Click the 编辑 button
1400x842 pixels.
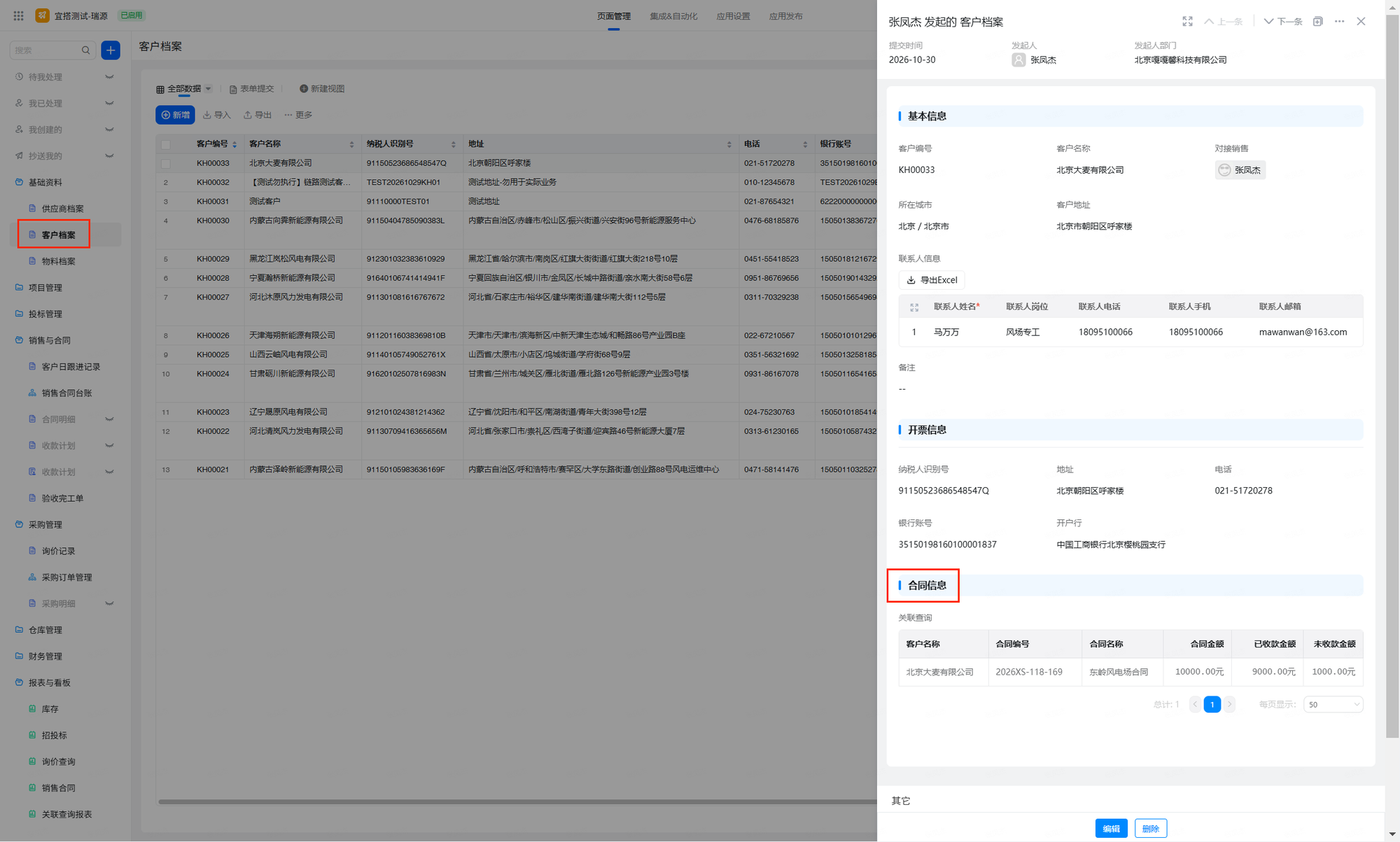pyautogui.click(x=1112, y=829)
